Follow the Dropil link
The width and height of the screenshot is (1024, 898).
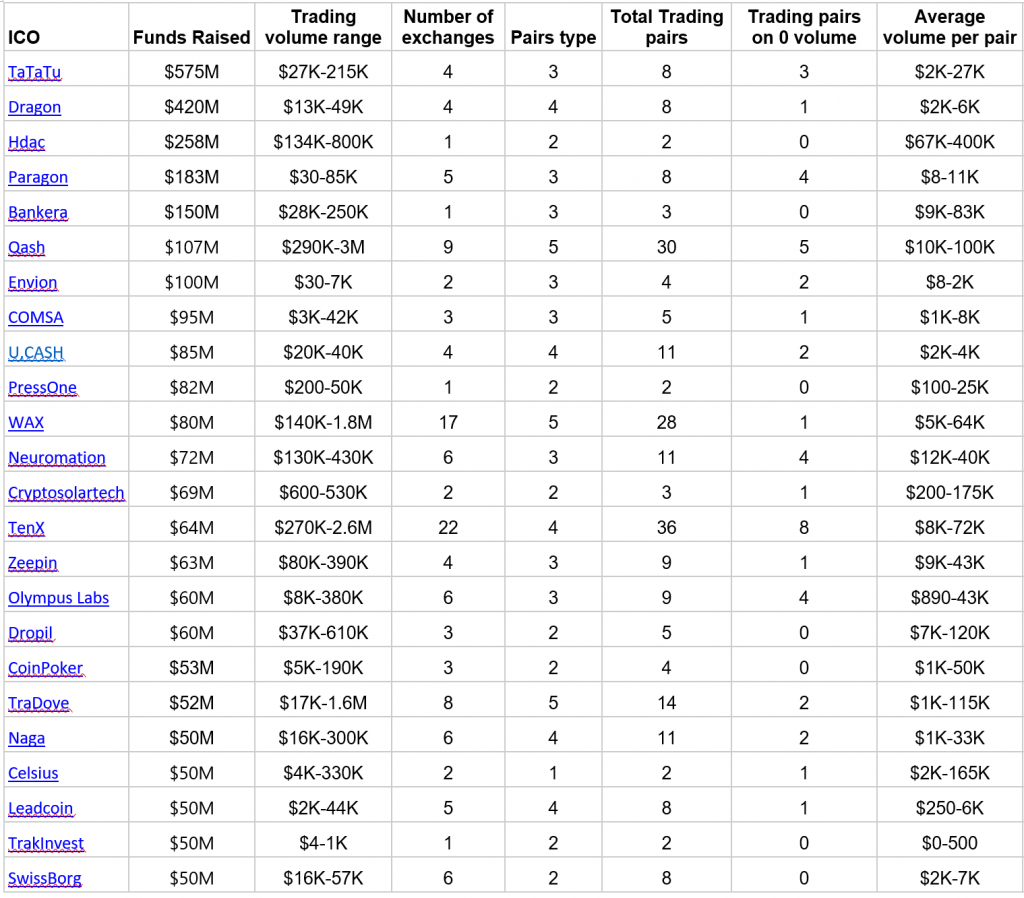click(x=31, y=633)
